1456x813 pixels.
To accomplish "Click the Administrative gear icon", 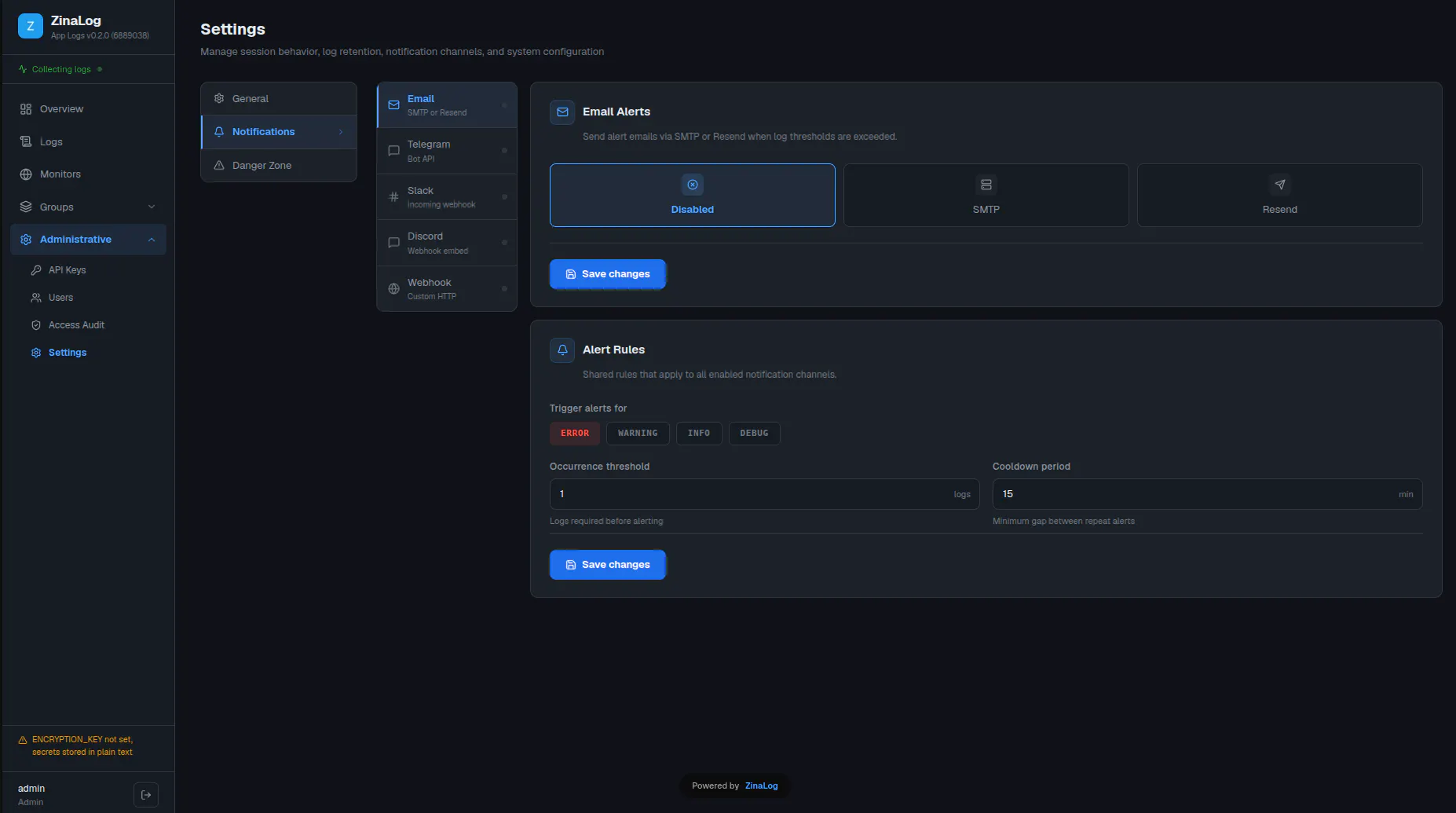I will click(x=26, y=240).
